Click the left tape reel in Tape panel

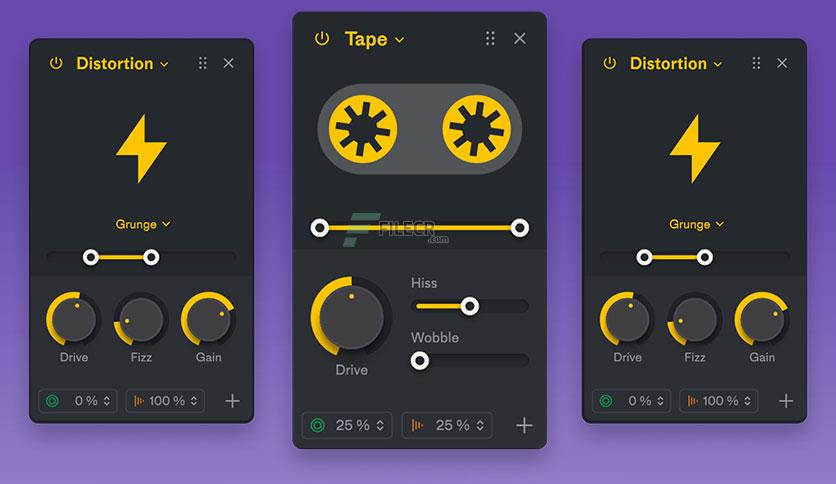(x=363, y=129)
